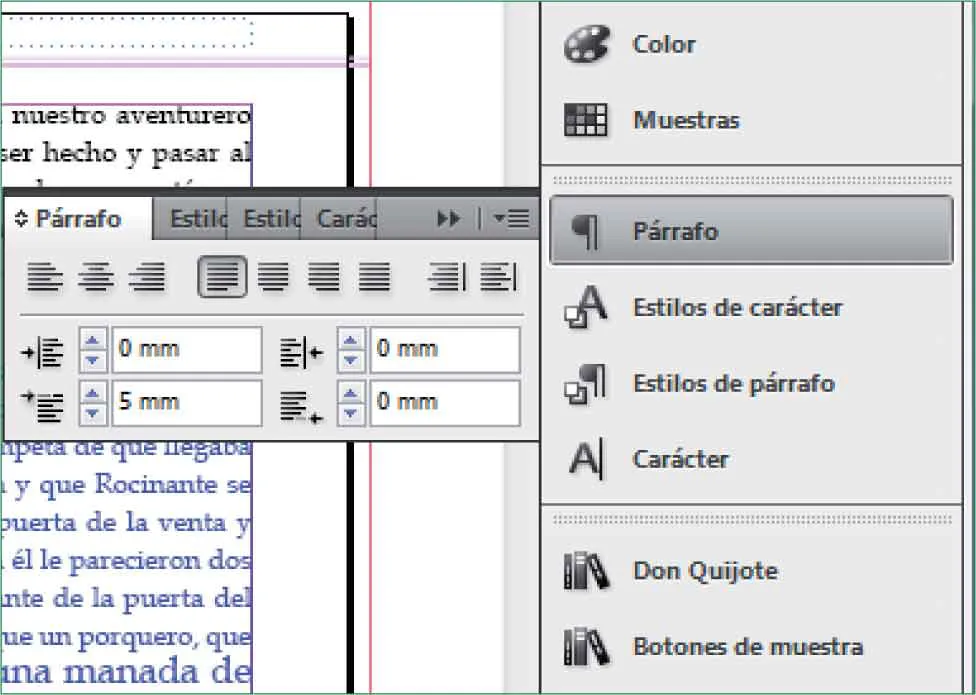Click the align center paragraph icon
This screenshot has width=976, height=695.
click(97, 277)
